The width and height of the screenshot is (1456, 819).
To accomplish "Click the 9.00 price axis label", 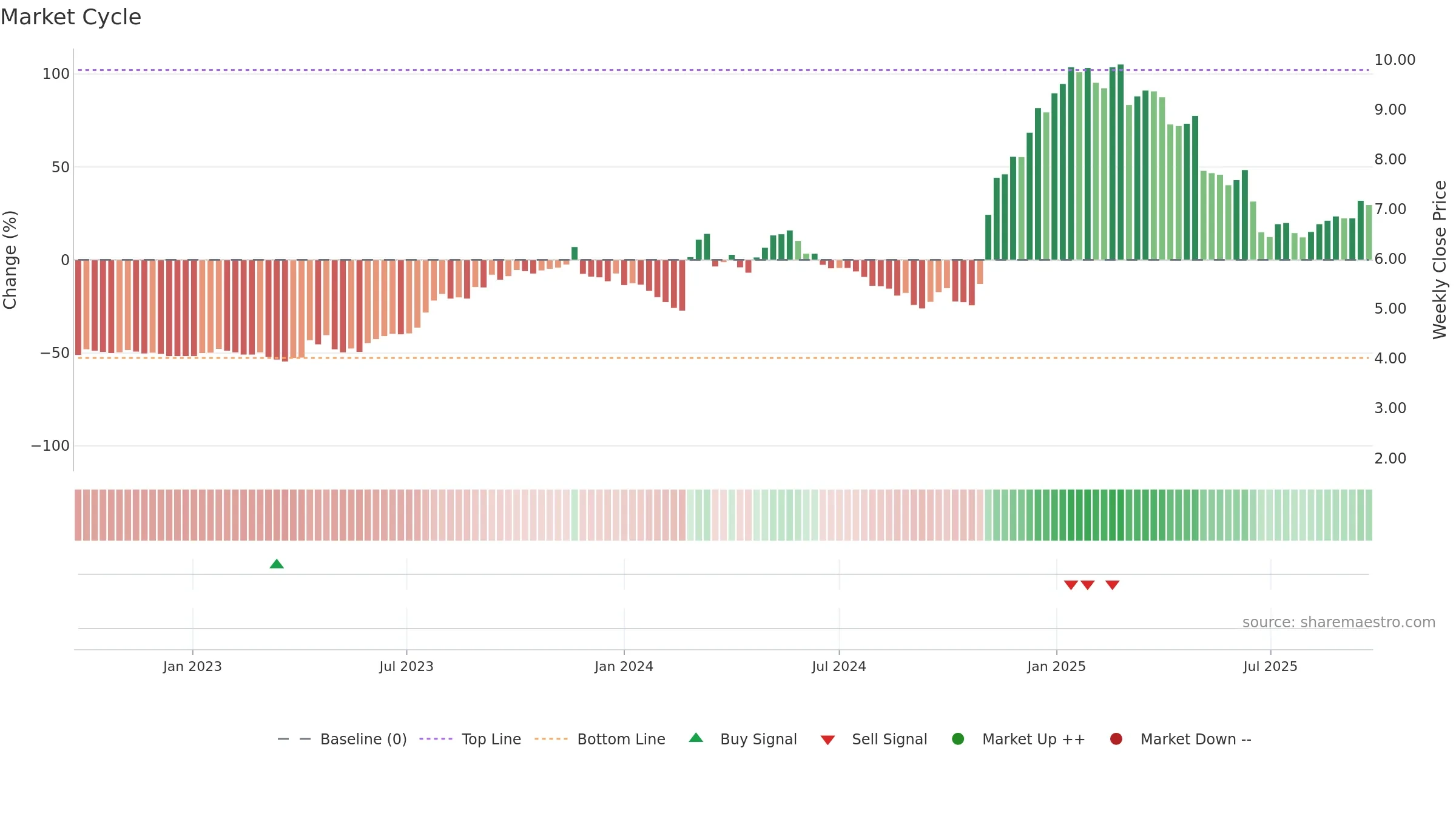I will pos(1390,110).
